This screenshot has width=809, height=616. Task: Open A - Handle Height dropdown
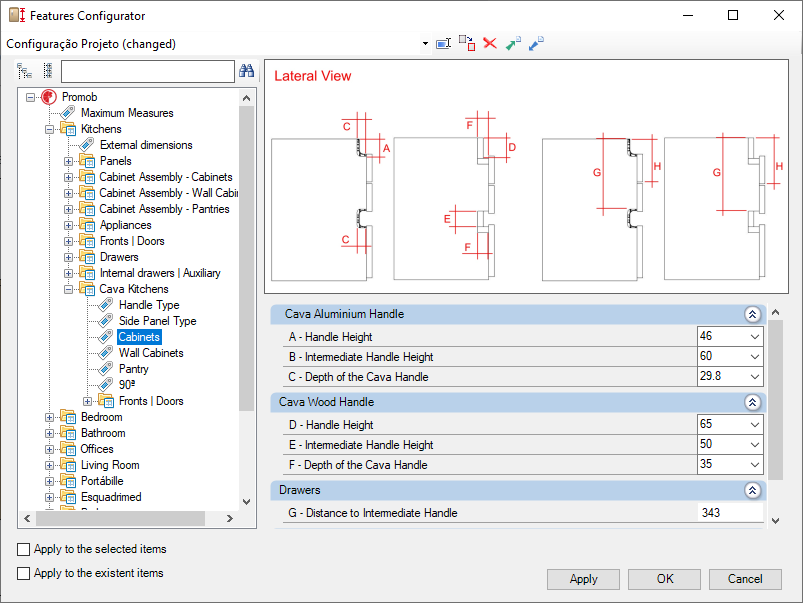pos(755,337)
